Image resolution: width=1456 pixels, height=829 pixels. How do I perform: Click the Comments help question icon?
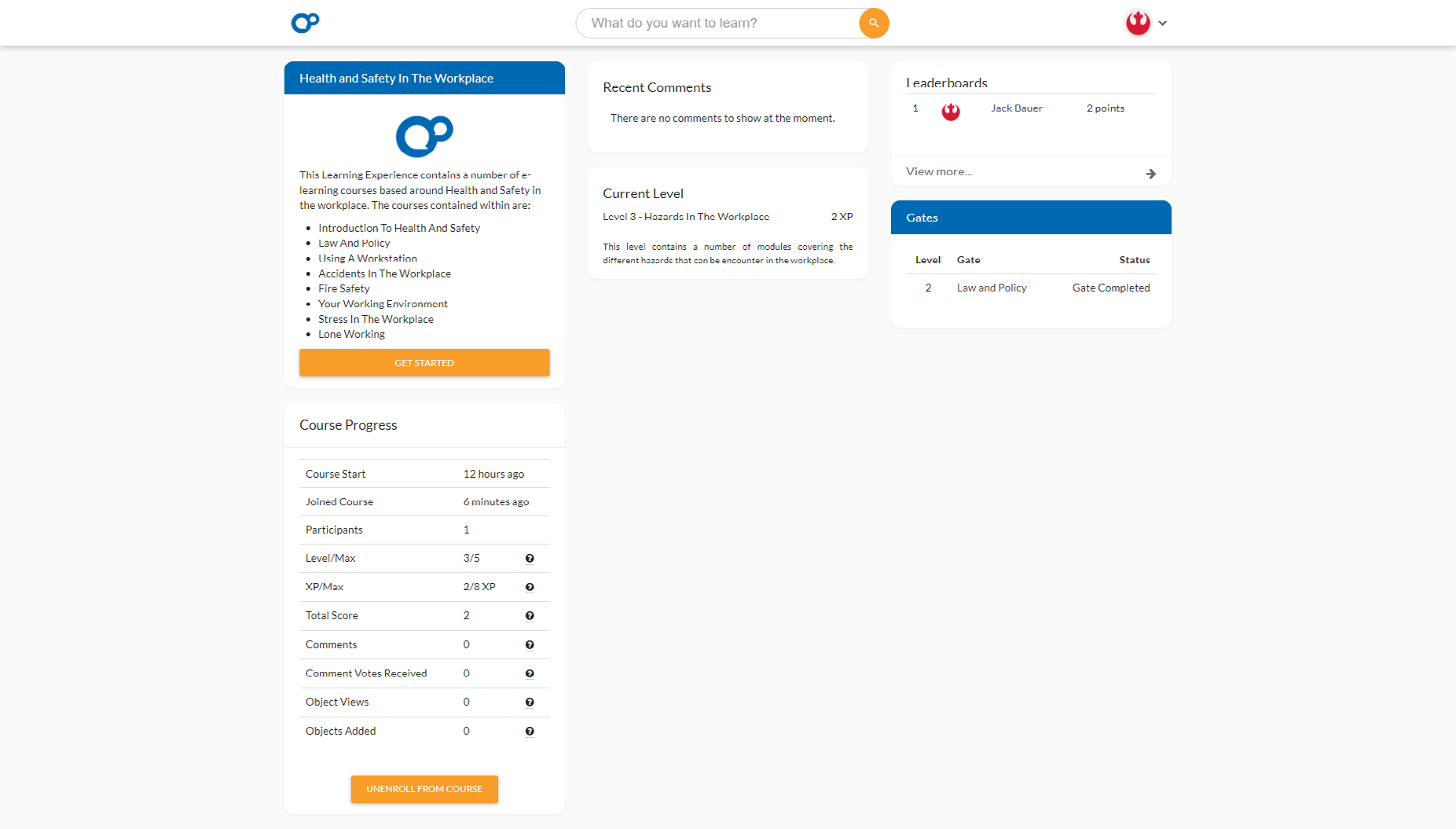(x=530, y=645)
